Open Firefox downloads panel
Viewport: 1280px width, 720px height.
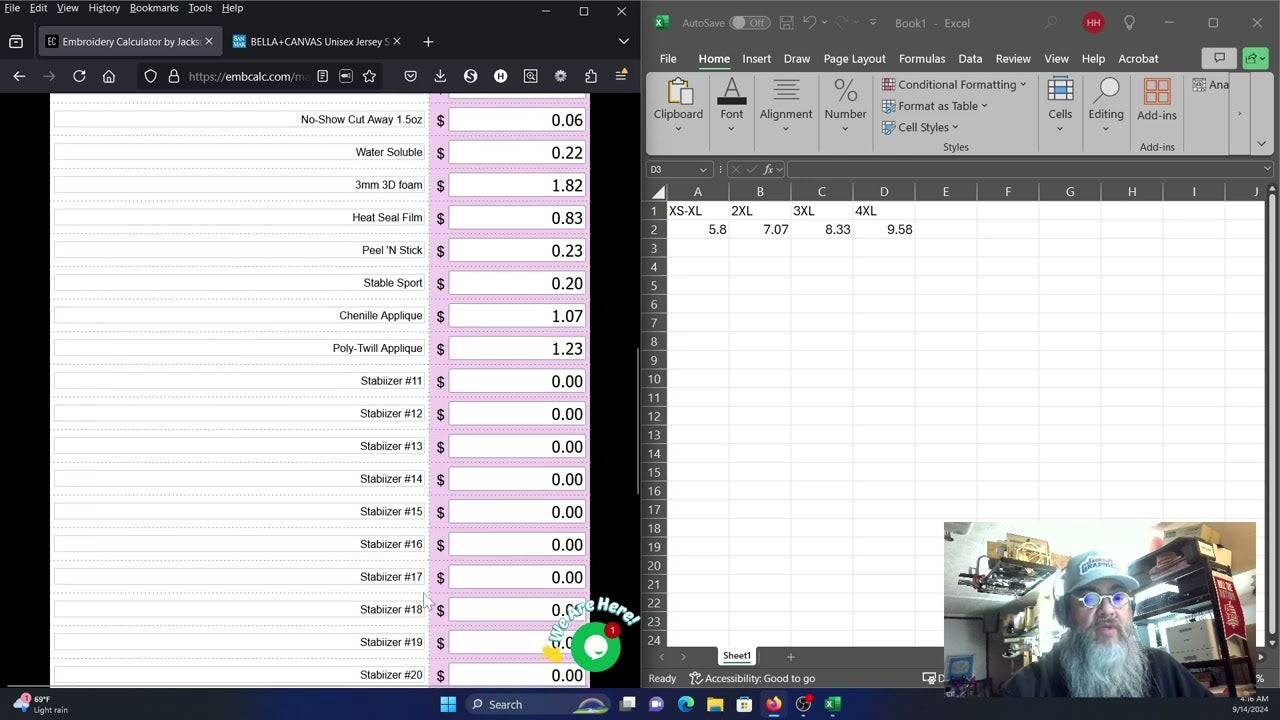click(440, 76)
